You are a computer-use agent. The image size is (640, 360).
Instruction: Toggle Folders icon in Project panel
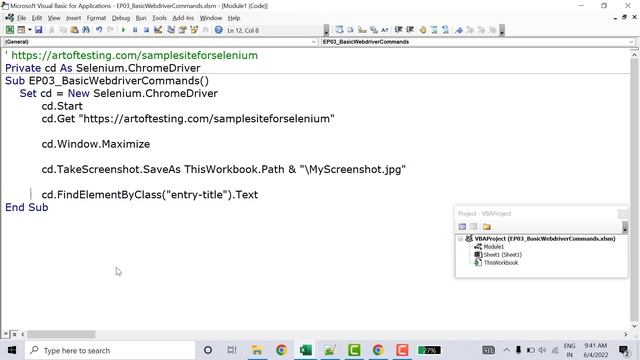(487, 227)
